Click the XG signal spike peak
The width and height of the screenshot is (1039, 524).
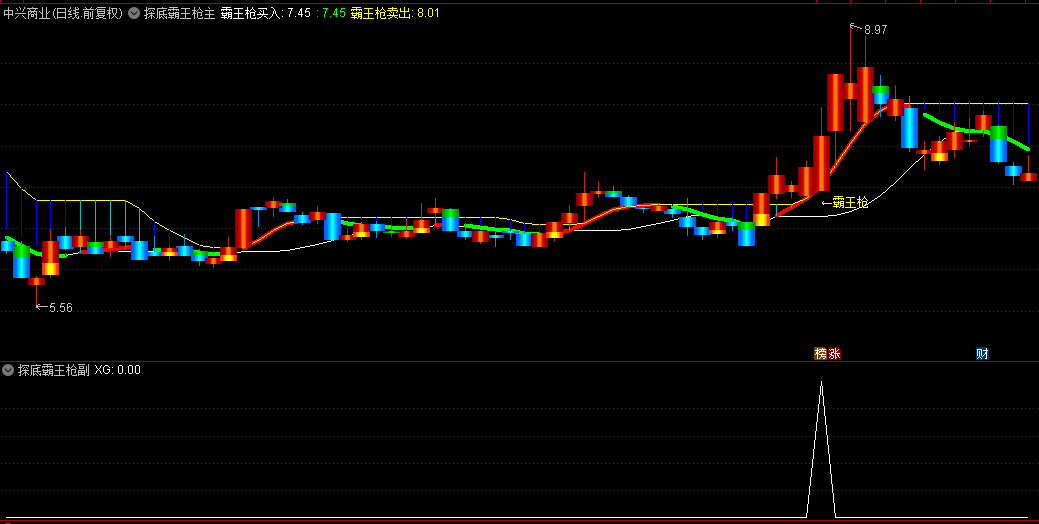(822, 383)
